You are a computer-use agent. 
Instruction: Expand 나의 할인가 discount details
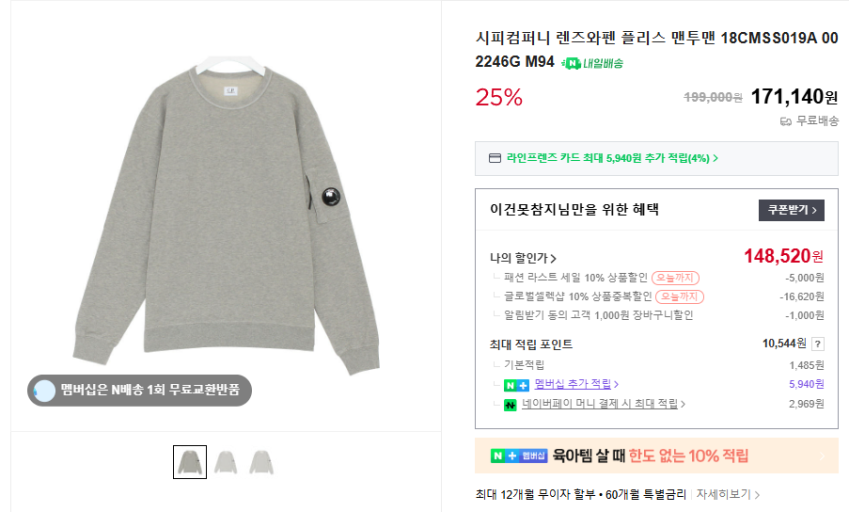(x=523, y=258)
